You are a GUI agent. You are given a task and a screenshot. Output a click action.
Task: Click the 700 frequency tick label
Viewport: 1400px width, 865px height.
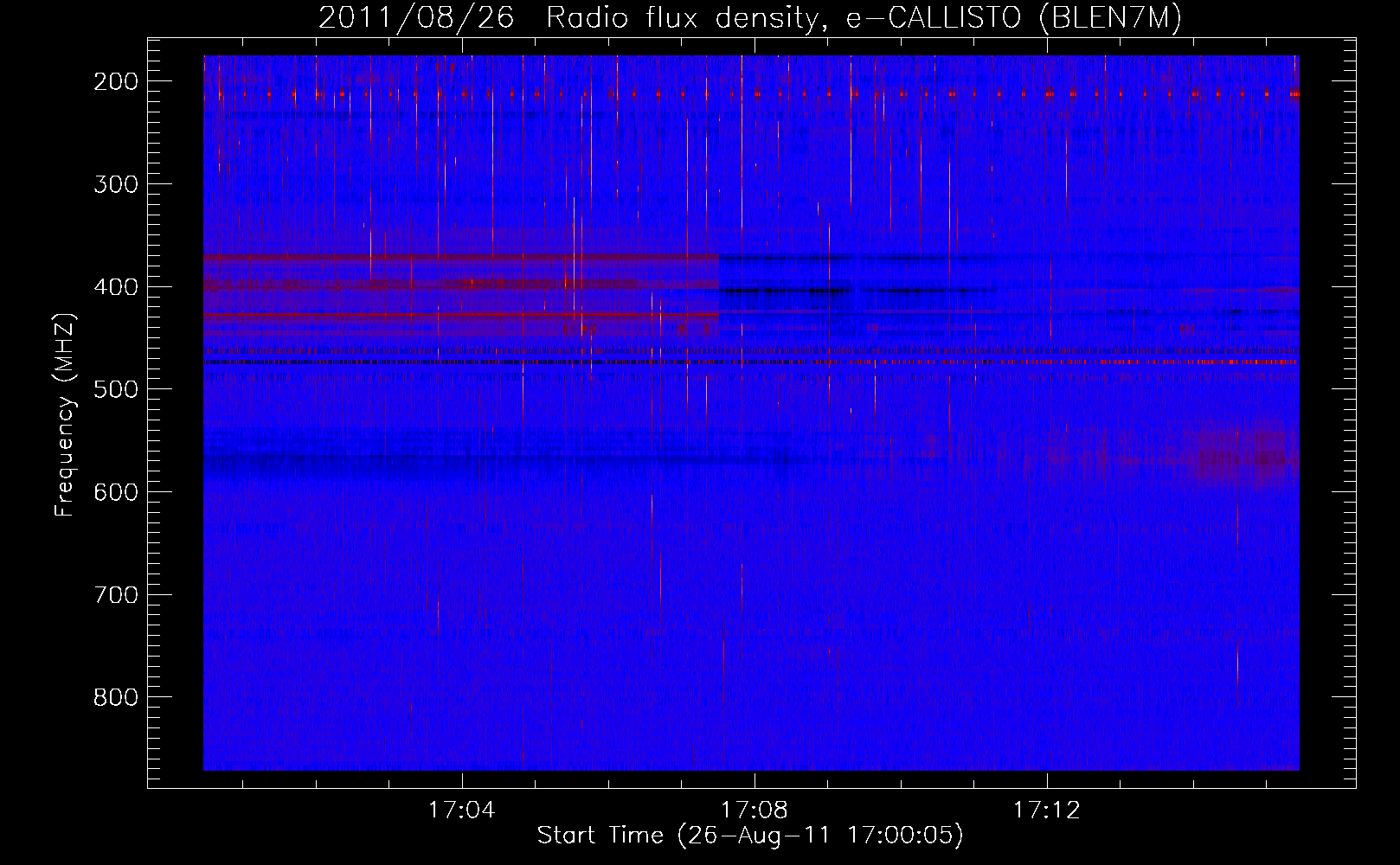(x=115, y=595)
